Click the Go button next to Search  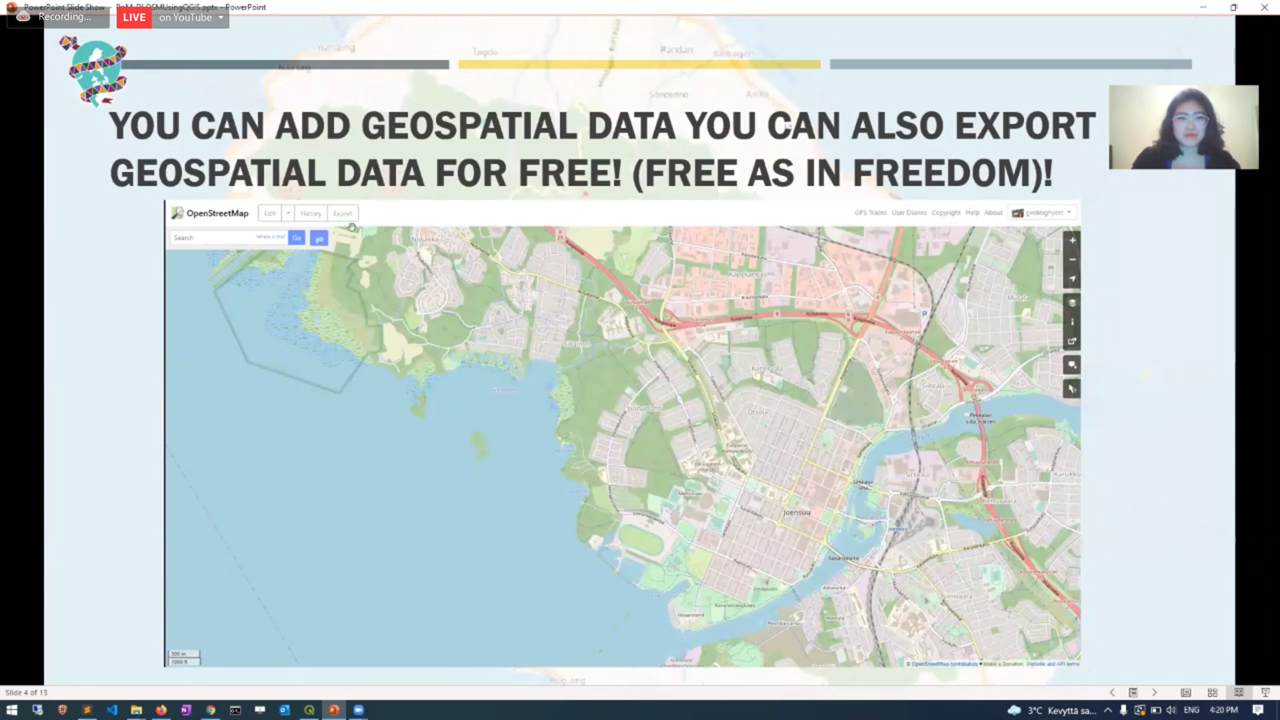(x=297, y=237)
